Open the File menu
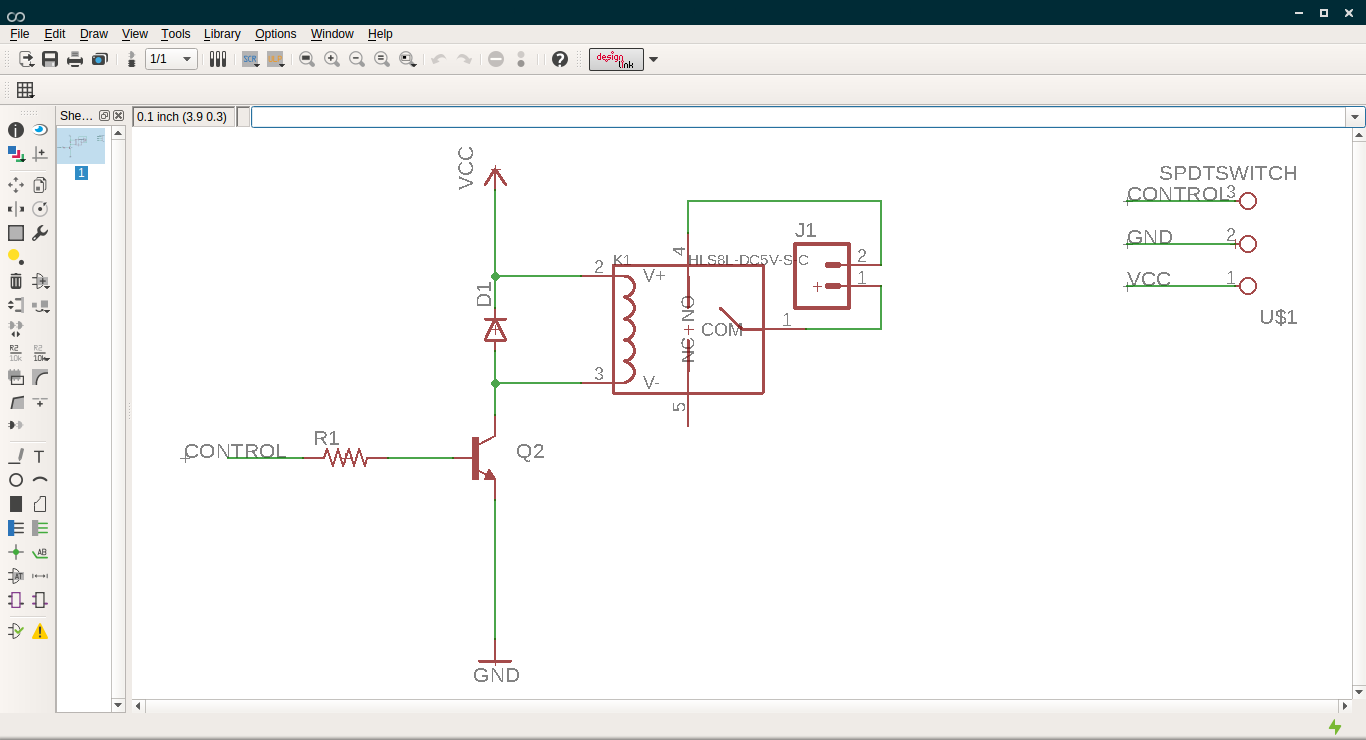This screenshot has width=1366, height=740. click(19, 33)
